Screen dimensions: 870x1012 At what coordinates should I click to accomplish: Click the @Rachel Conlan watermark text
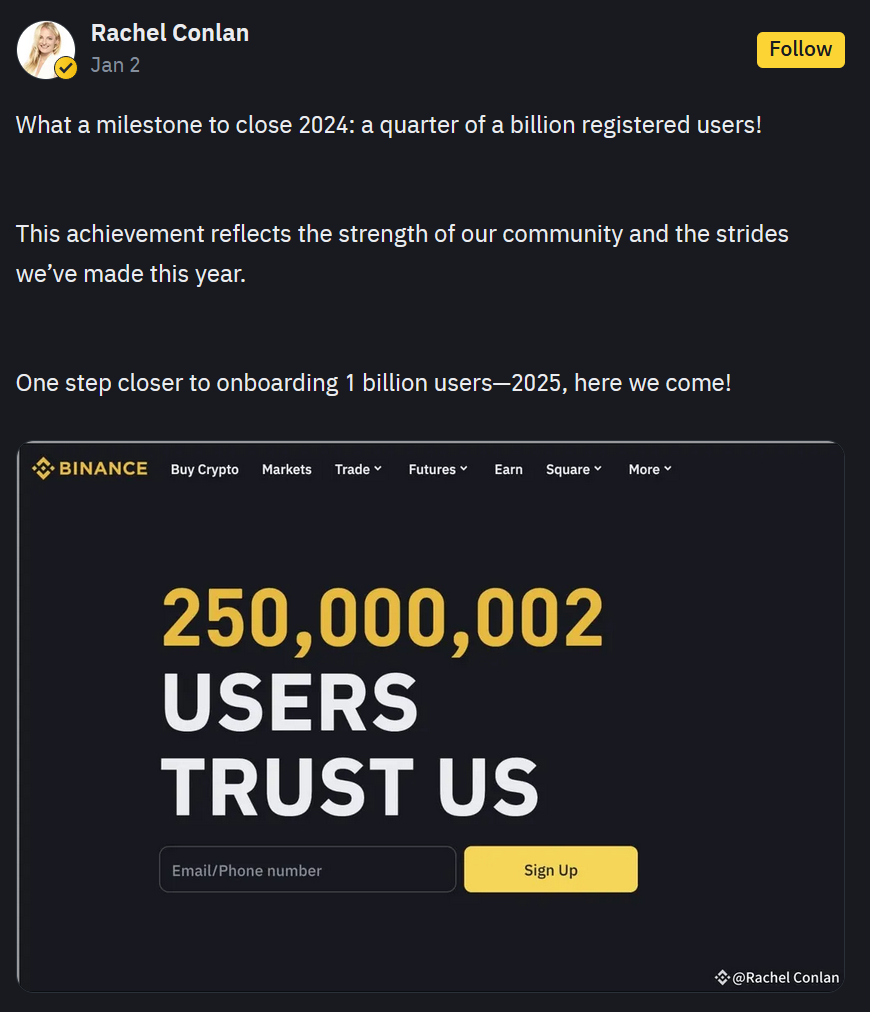click(x=786, y=977)
